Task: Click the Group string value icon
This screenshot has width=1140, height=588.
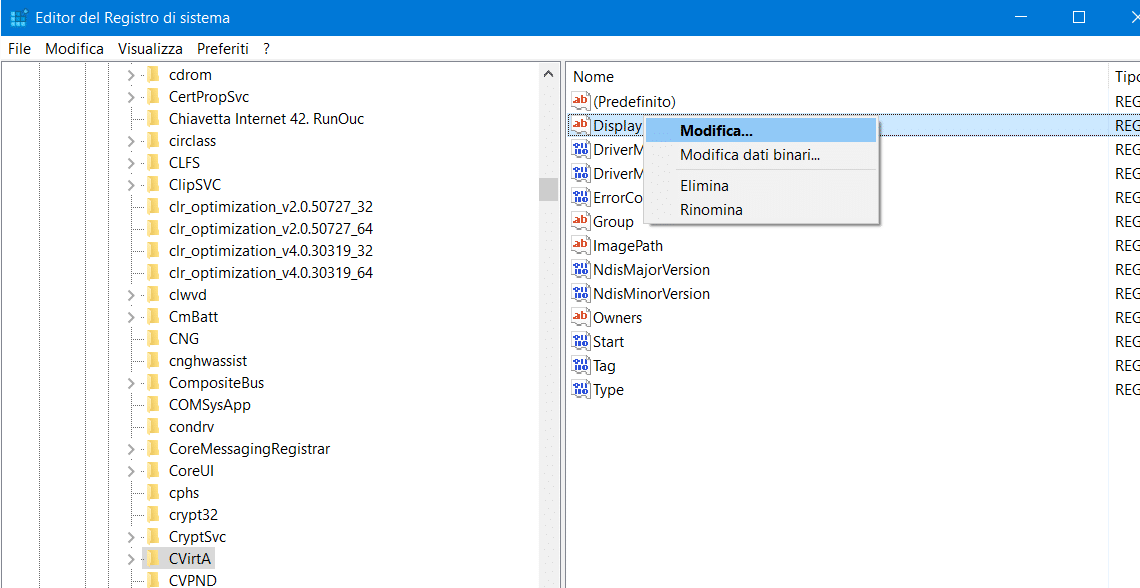Action: pyautogui.click(x=581, y=221)
